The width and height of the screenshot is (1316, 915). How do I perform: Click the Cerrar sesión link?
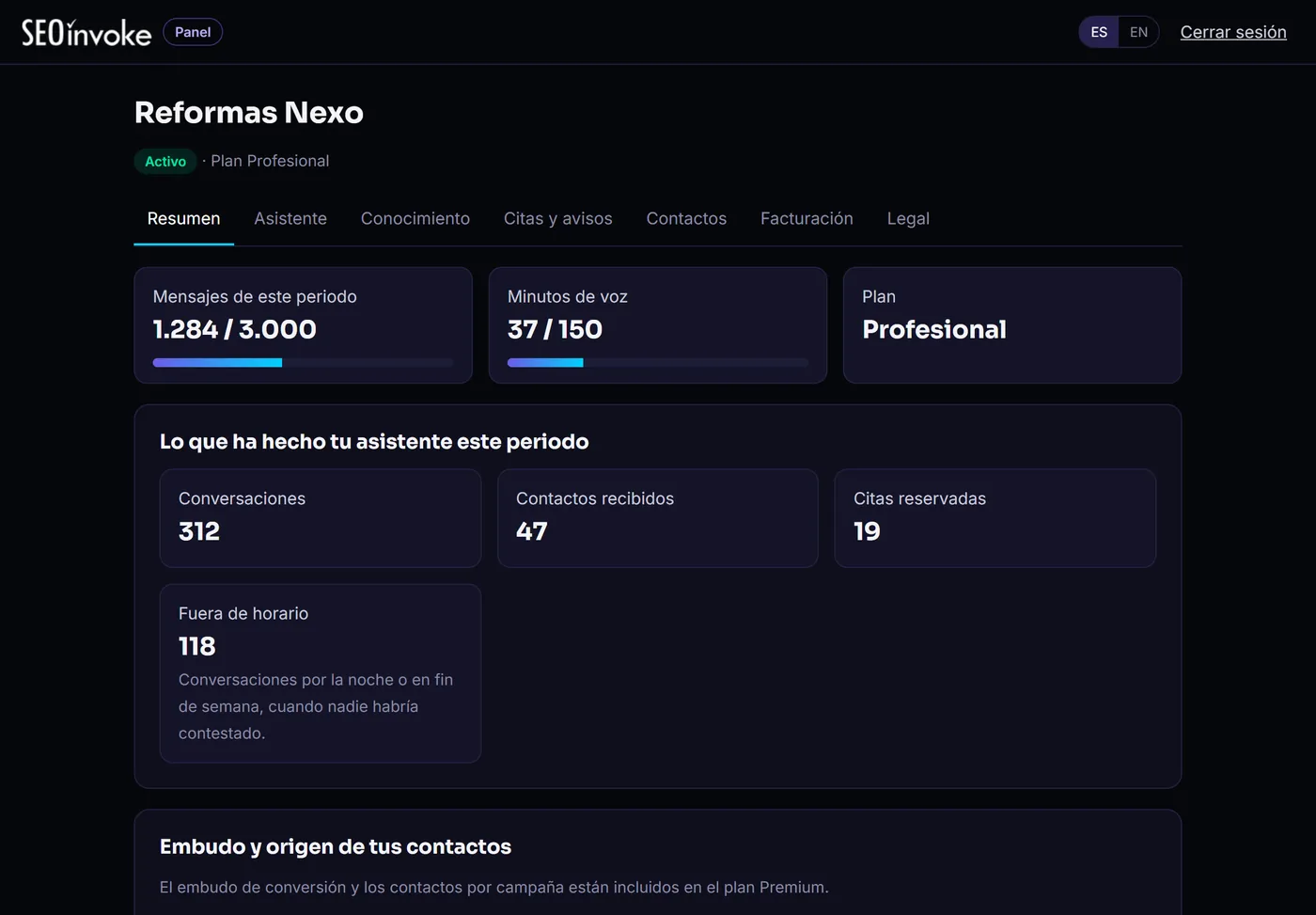coord(1233,32)
